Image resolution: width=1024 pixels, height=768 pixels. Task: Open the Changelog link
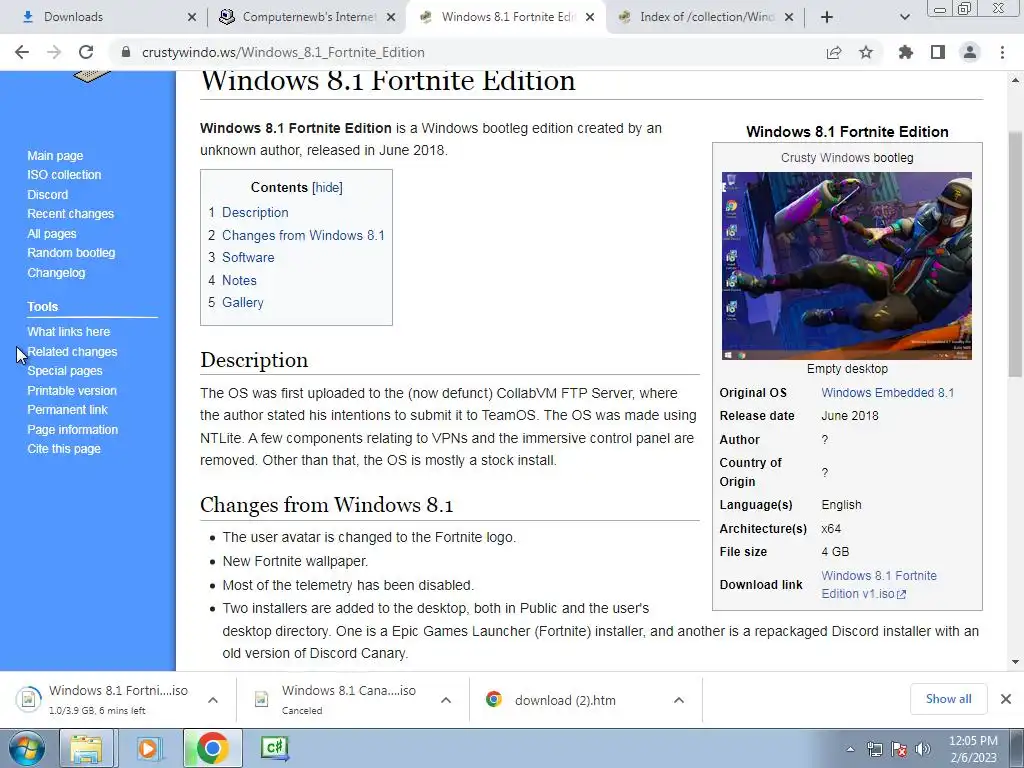point(56,272)
